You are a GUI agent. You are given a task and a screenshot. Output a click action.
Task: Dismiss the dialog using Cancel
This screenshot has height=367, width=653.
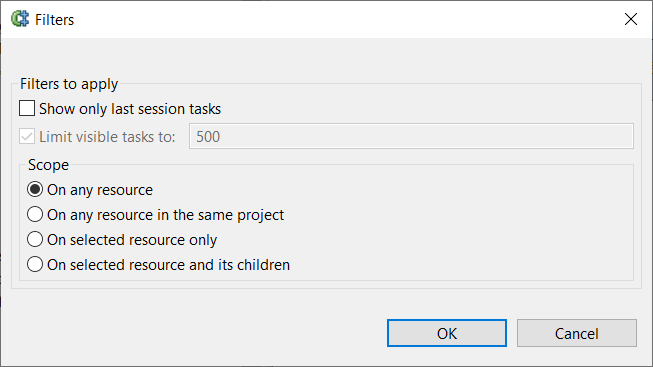[577, 333]
